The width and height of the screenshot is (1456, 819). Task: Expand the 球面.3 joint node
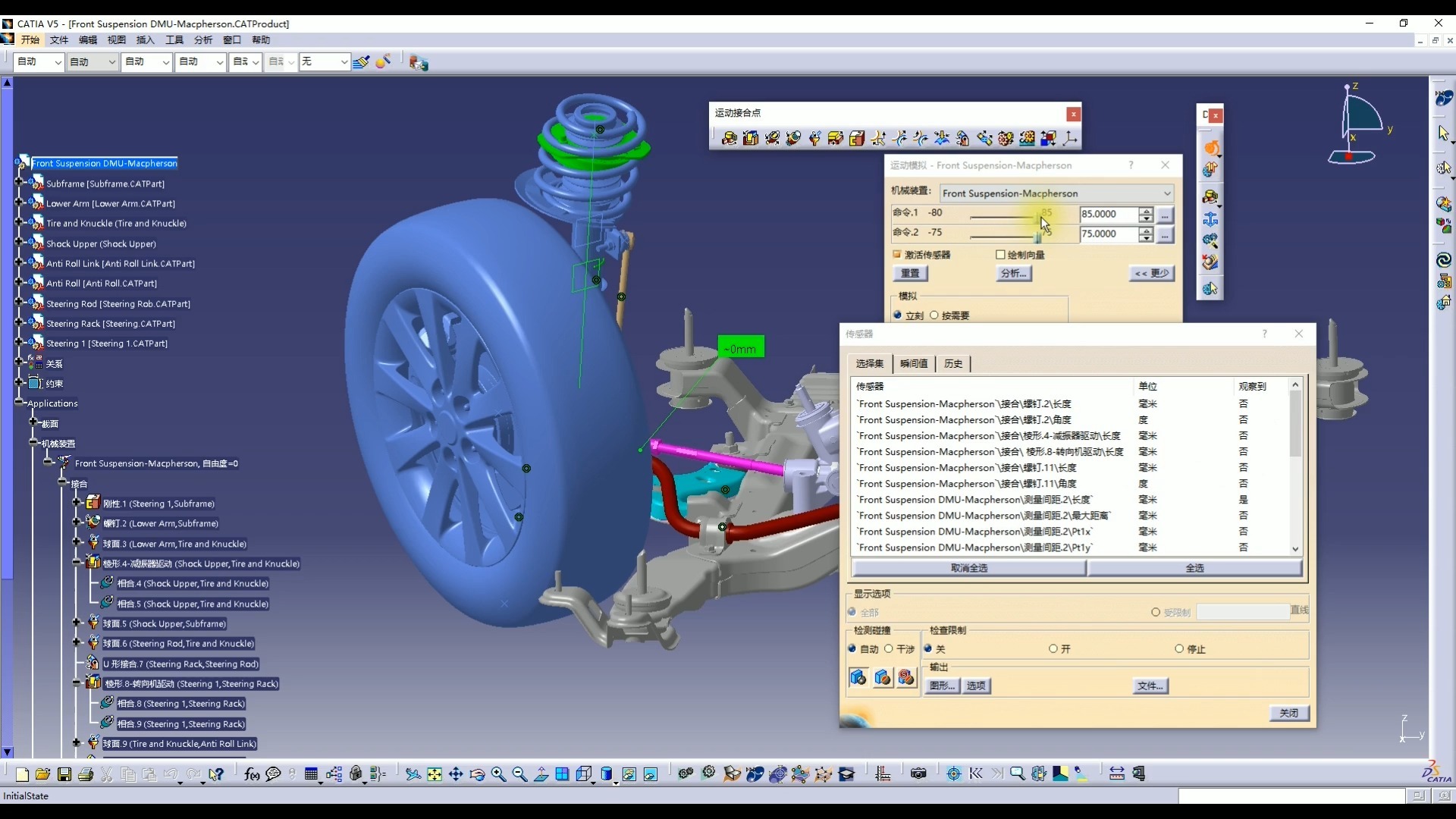tap(77, 543)
